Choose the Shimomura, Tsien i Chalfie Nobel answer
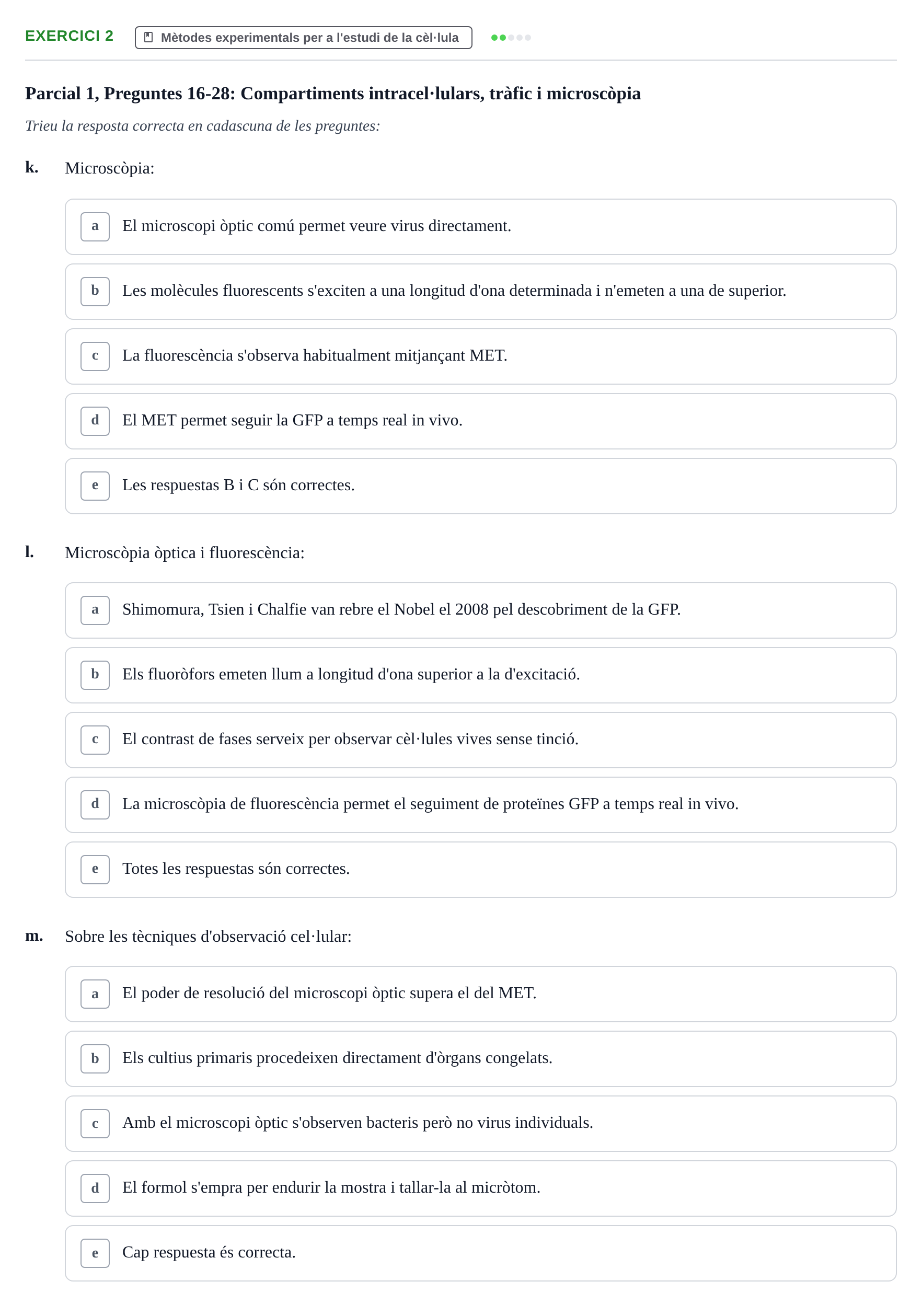Screen dimensions: 922x1316 pos(480,610)
